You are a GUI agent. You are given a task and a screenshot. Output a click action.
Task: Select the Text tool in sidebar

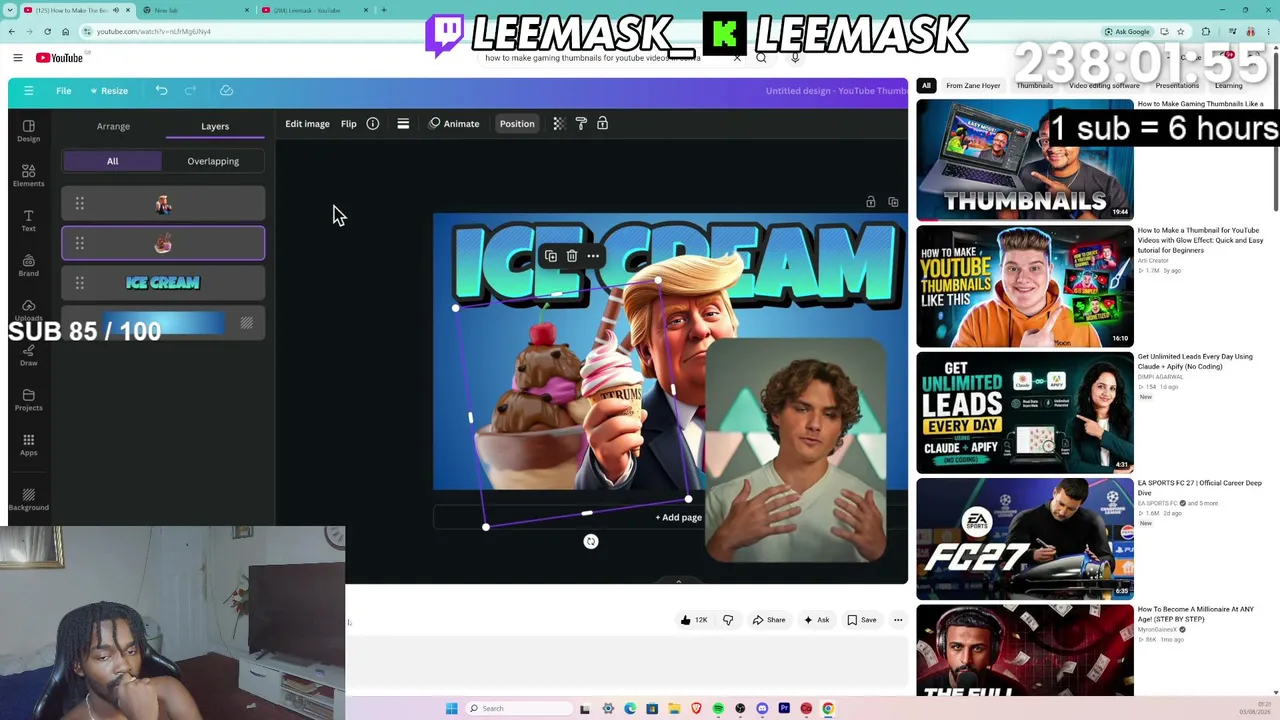pyautogui.click(x=28, y=221)
